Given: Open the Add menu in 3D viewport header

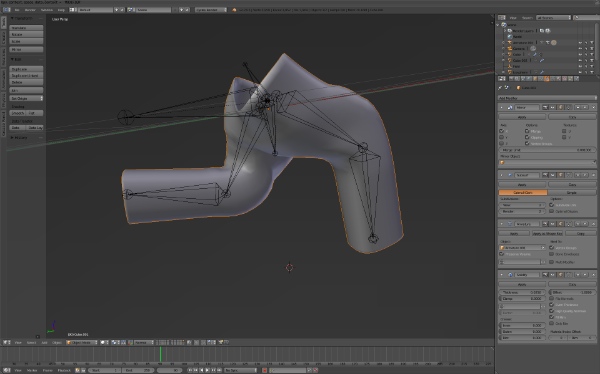Looking at the screenshot, I should click(x=44, y=342).
